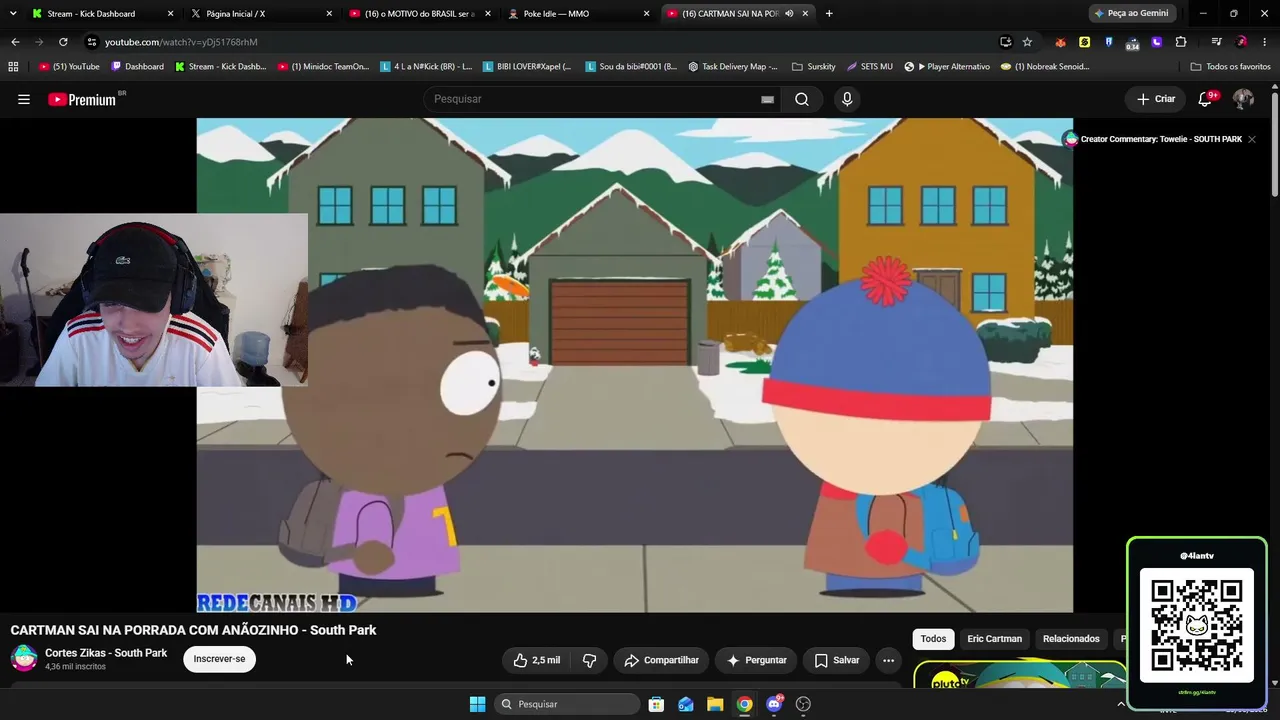Image resolution: width=1280 pixels, height=720 pixels.
Task: Switch to Página Inicial / X tab
Action: pyautogui.click(x=262, y=14)
